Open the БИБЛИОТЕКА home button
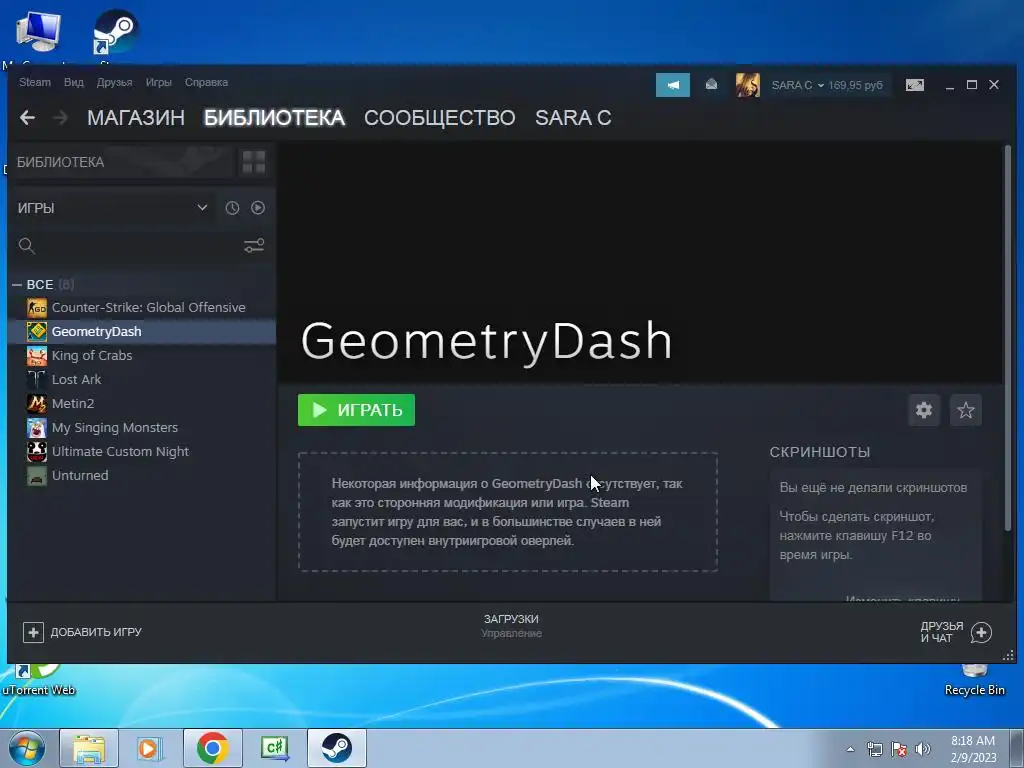Screen dimensions: 1024x768 [x=123, y=162]
